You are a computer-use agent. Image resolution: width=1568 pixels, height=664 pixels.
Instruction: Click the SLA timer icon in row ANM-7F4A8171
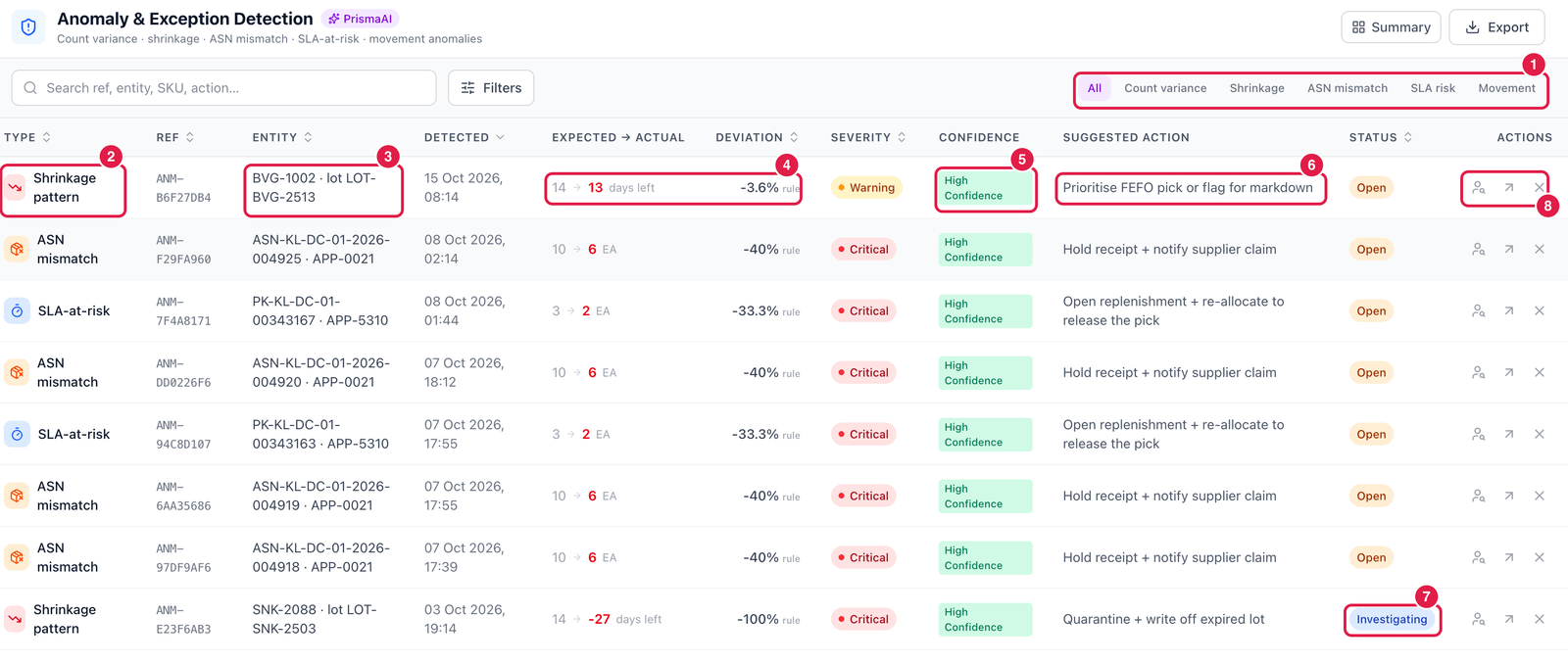[17, 311]
